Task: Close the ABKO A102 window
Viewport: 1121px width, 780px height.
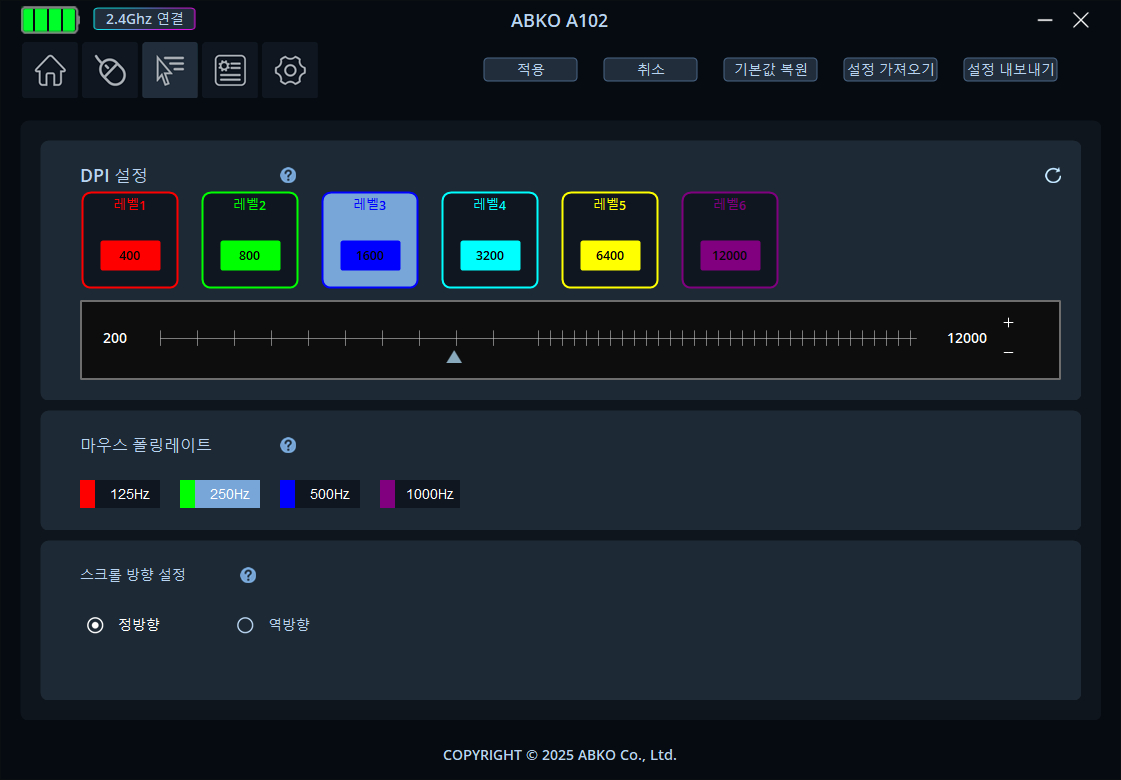Action: pos(1081,20)
